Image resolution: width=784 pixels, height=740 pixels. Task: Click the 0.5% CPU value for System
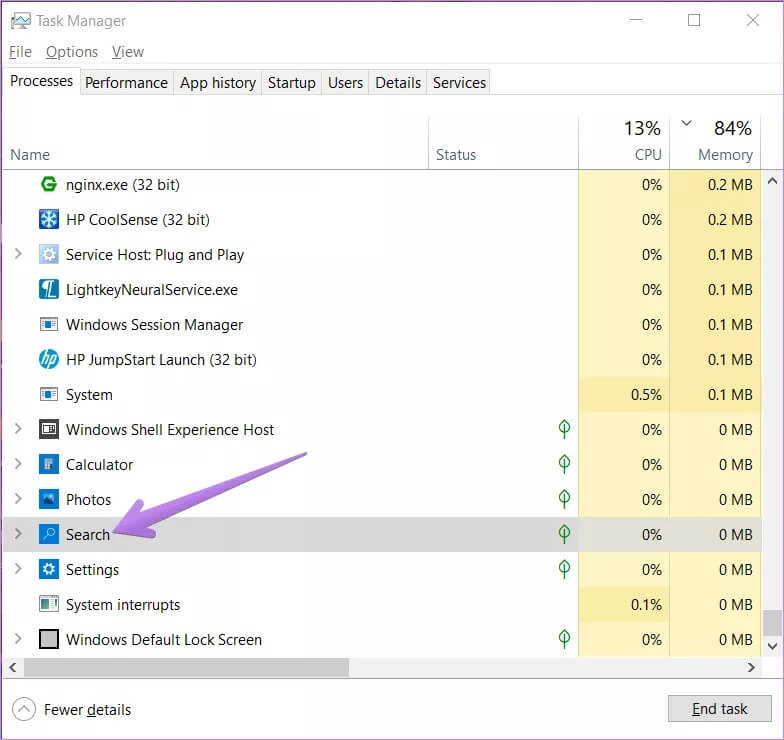click(x=646, y=394)
